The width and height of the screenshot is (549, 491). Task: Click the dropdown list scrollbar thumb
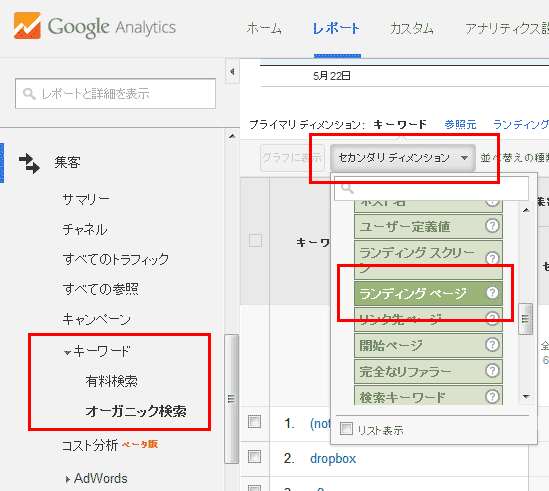click(x=526, y=319)
